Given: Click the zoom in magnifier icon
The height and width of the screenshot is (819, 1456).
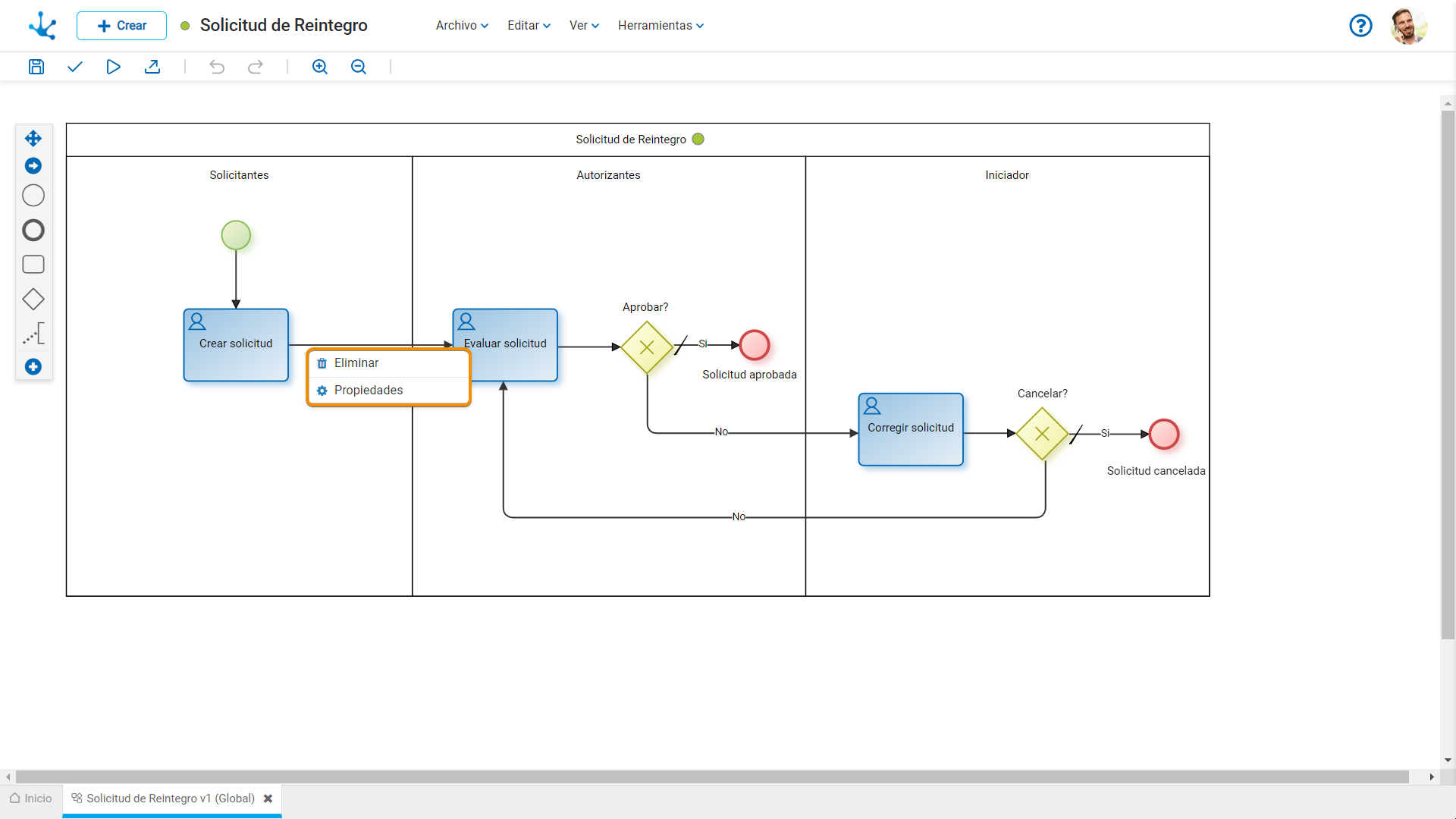Looking at the screenshot, I should pyautogui.click(x=320, y=67).
